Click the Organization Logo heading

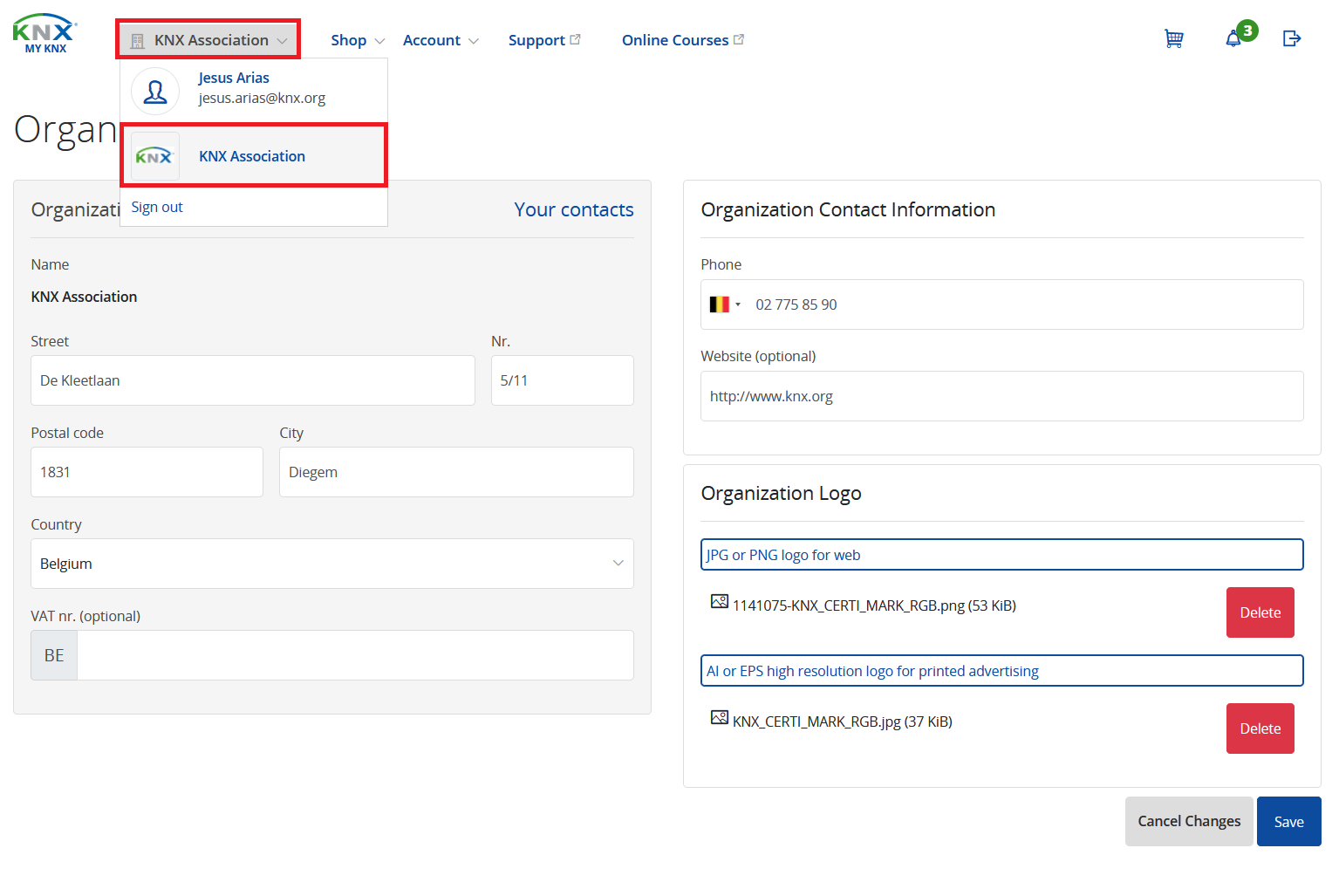pyautogui.click(x=781, y=493)
